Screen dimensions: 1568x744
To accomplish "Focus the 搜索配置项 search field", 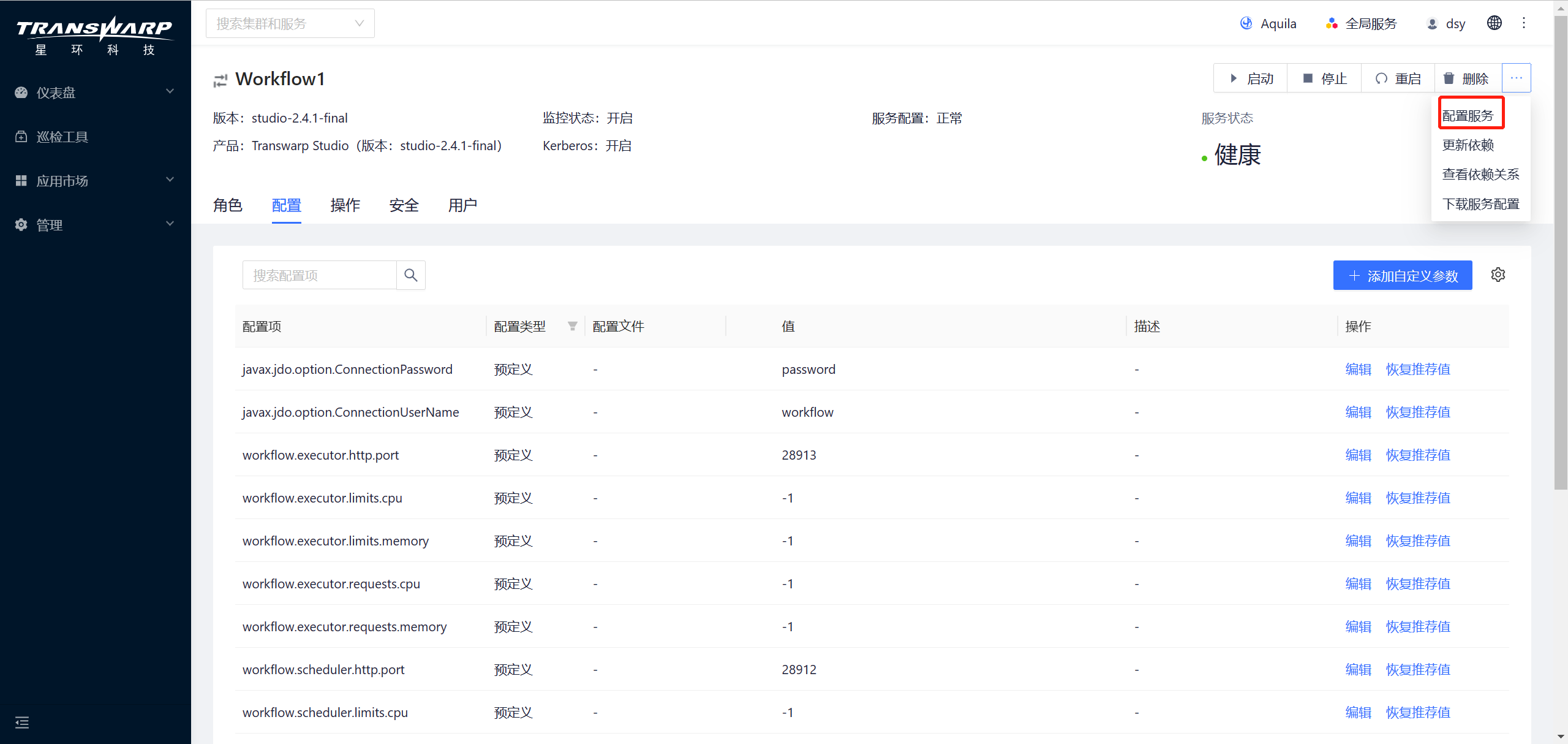I will tap(319, 275).
